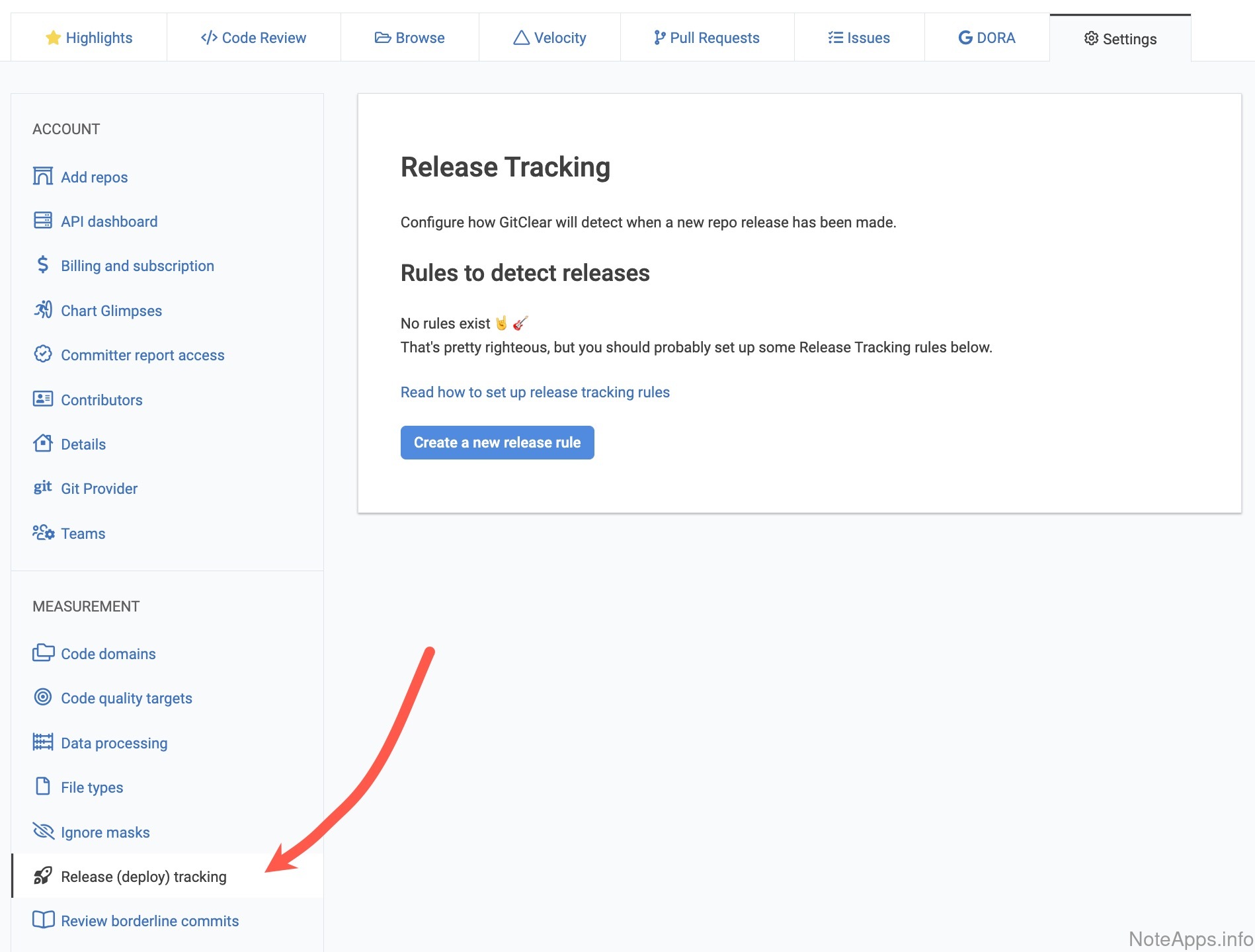The image size is (1255, 952).
Task: Select Release (deploy) tracking sidebar item
Action: (x=143, y=877)
